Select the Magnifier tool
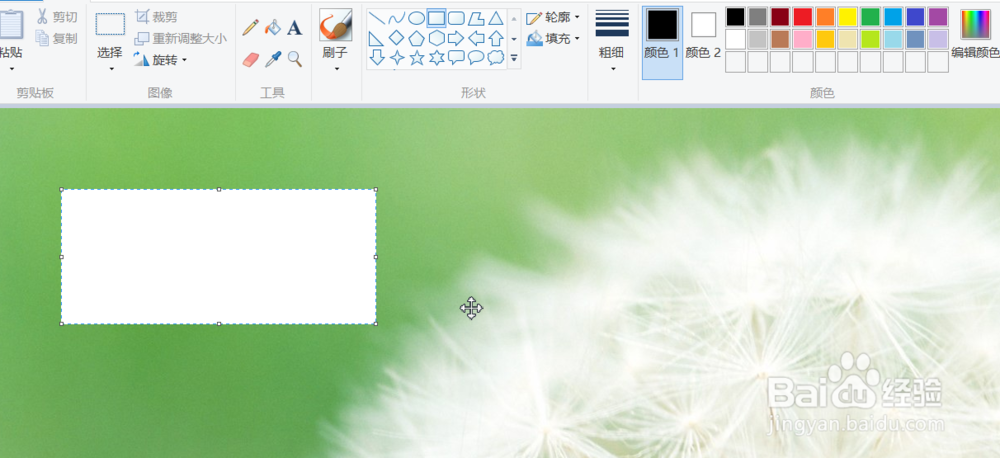1000x458 pixels. pyautogui.click(x=295, y=59)
